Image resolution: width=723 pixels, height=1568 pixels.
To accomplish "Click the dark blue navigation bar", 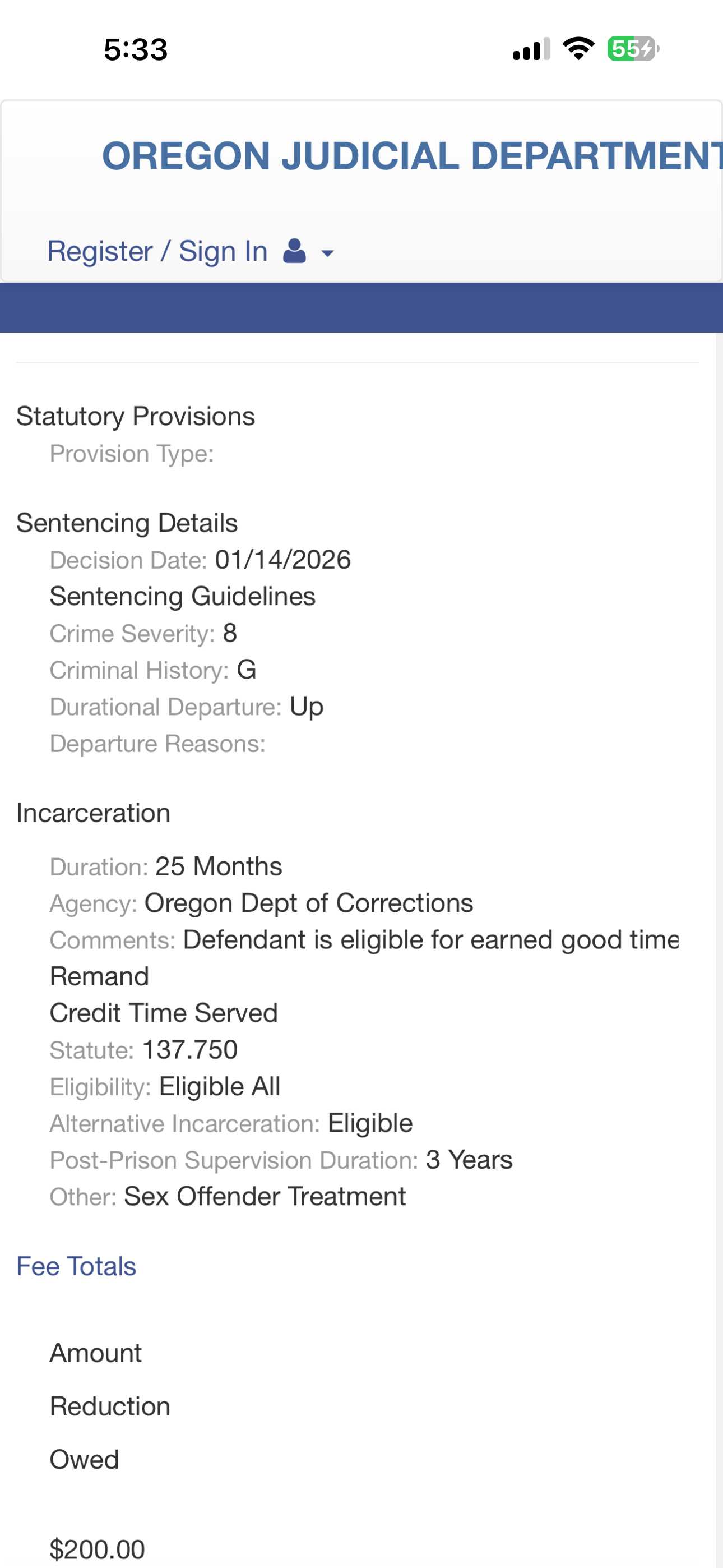I will tap(361, 307).
